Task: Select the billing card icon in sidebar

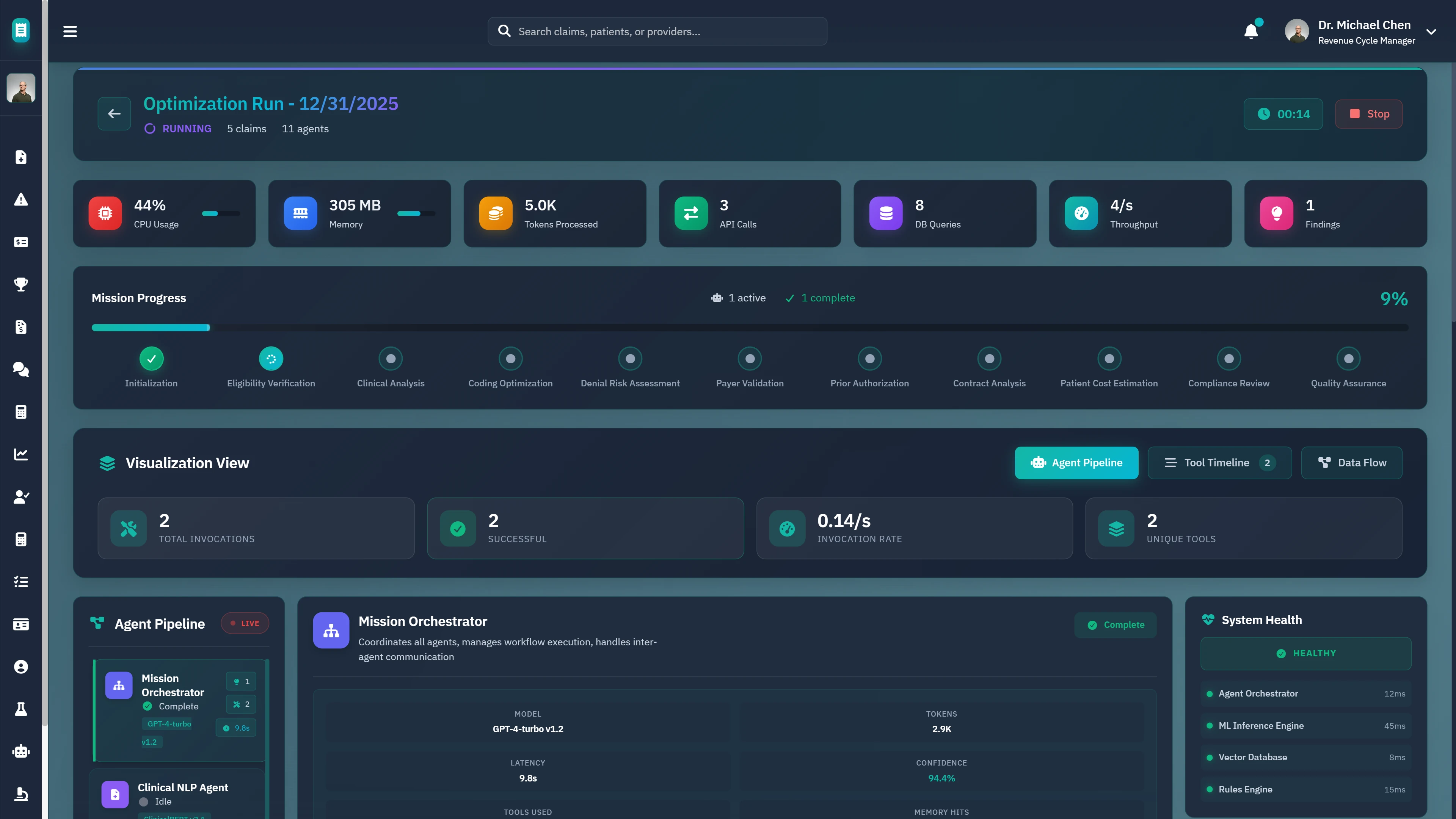Action: pos(21,242)
